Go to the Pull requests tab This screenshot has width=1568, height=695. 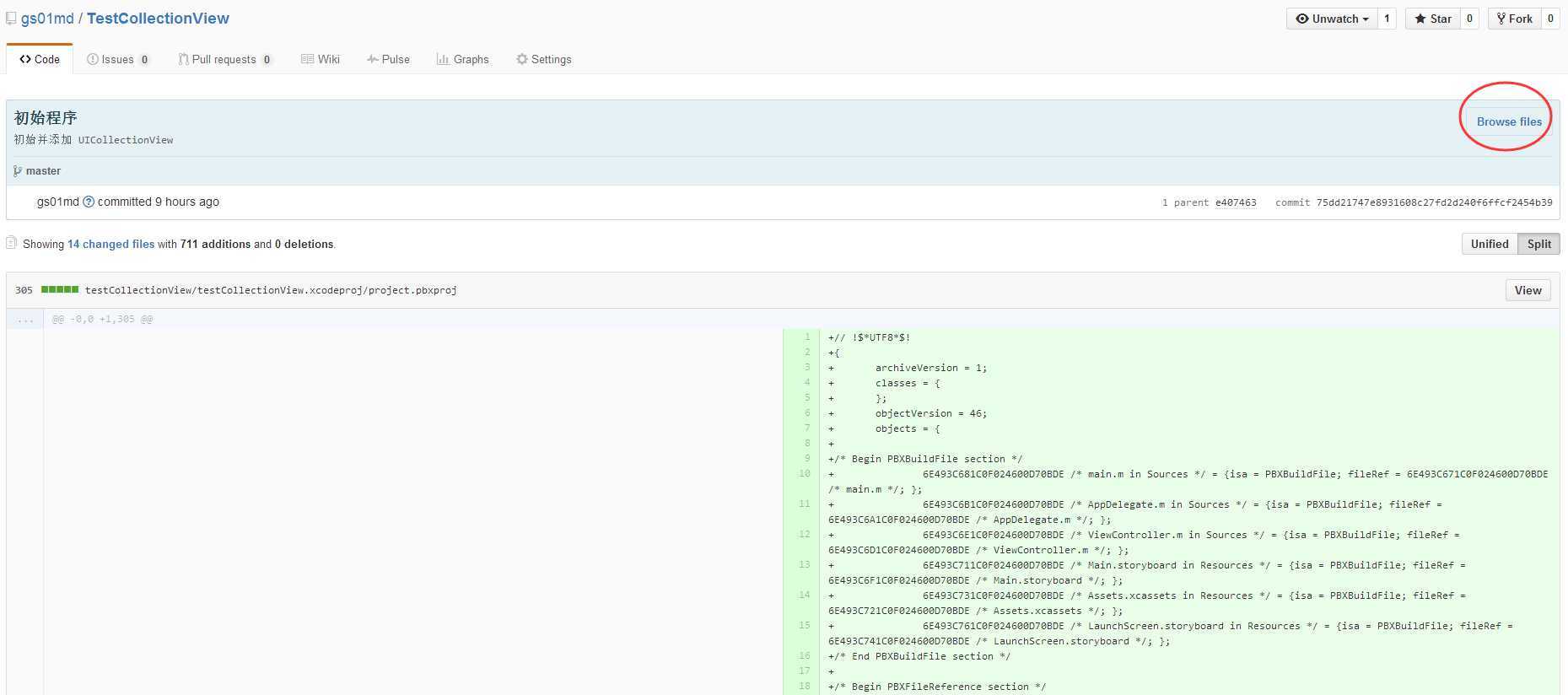point(225,59)
